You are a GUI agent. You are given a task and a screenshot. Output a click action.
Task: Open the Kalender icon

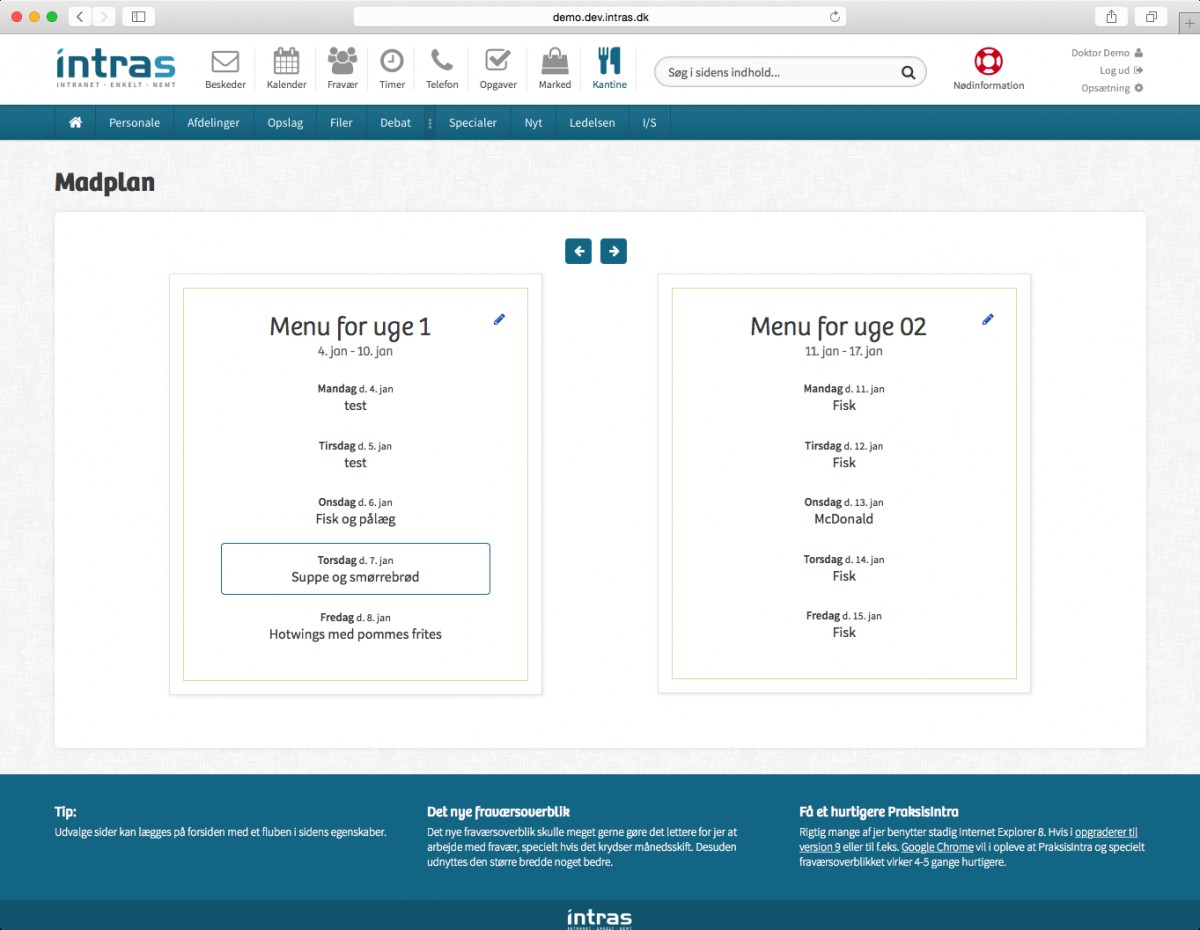coord(286,67)
